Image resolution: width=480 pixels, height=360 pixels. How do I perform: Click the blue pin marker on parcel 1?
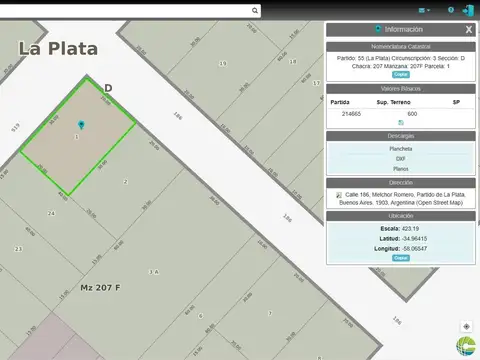(81, 125)
